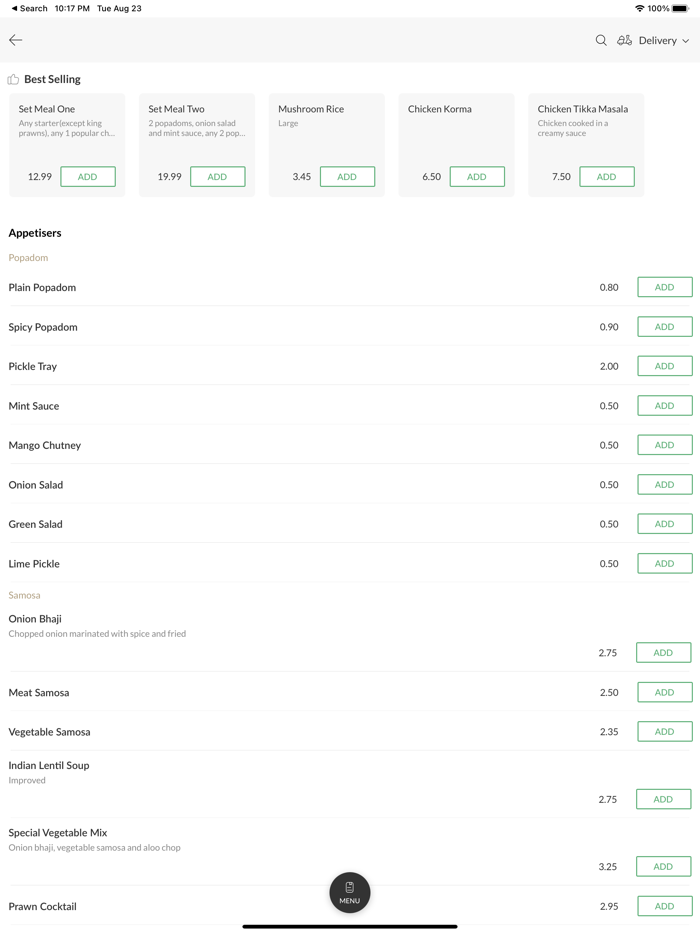Tap the back arrow icon
Image resolution: width=700 pixels, height=934 pixels.
click(x=16, y=40)
